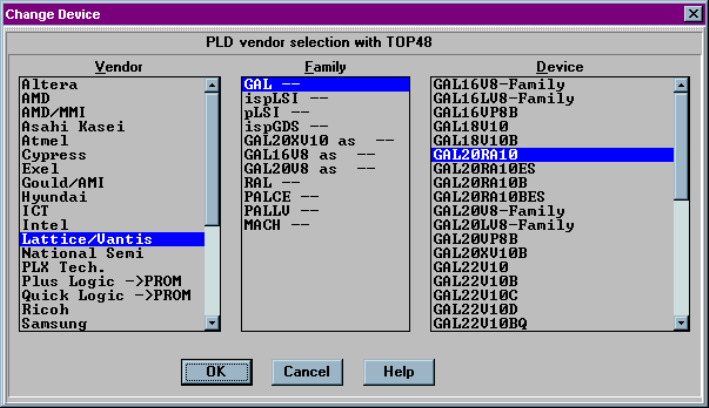Select pLSI -- family
The image size is (709, 408).
click(x=326, y=113)
